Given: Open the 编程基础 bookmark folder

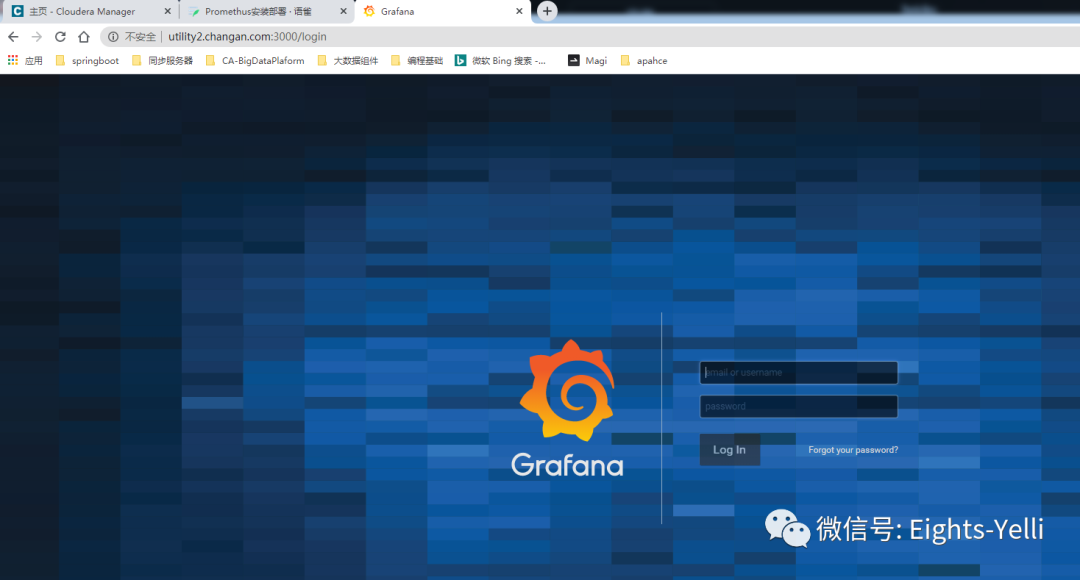Looking at the screenshot, I should (417, 61).
